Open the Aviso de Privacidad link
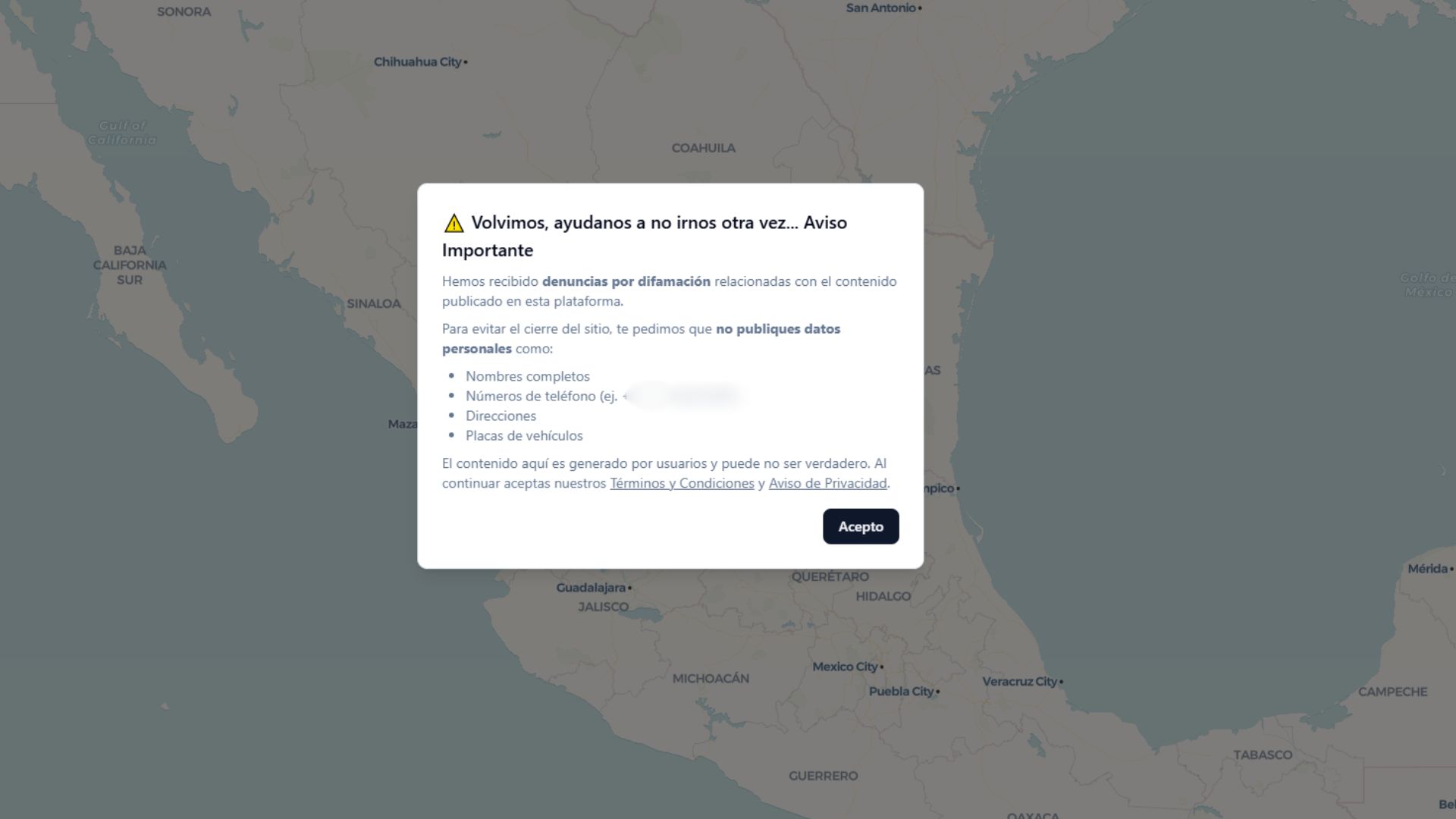Viewport: 1456px width, 819px height. [x=827, y=483]
